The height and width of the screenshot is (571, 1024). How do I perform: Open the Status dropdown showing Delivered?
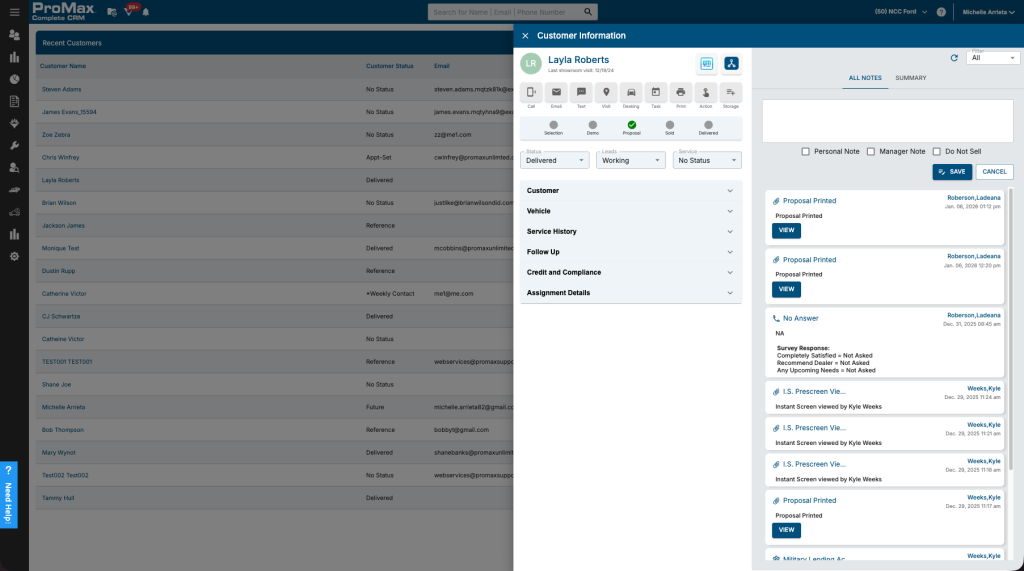[554, 160]
